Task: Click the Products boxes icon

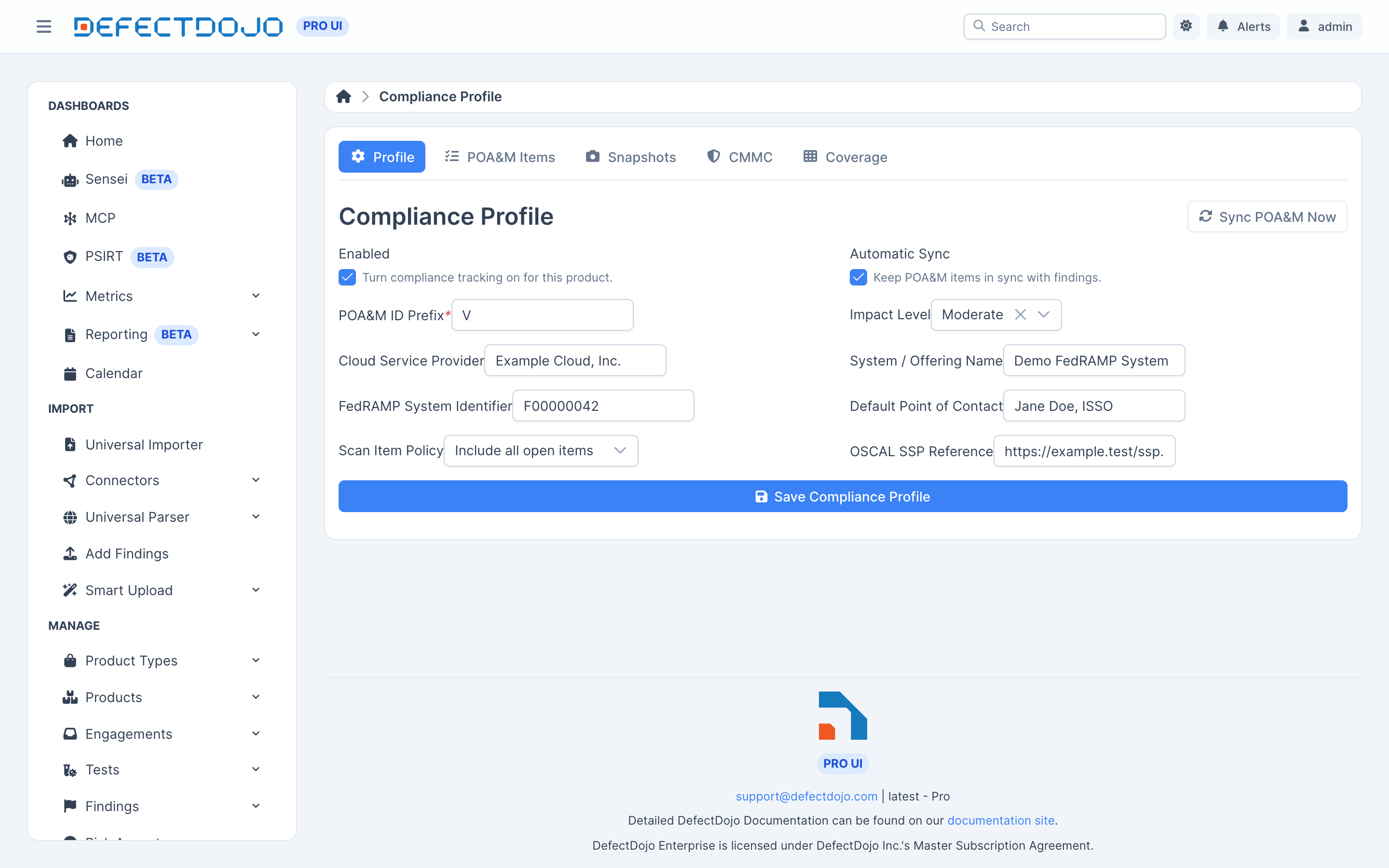Action: (70, 697)
